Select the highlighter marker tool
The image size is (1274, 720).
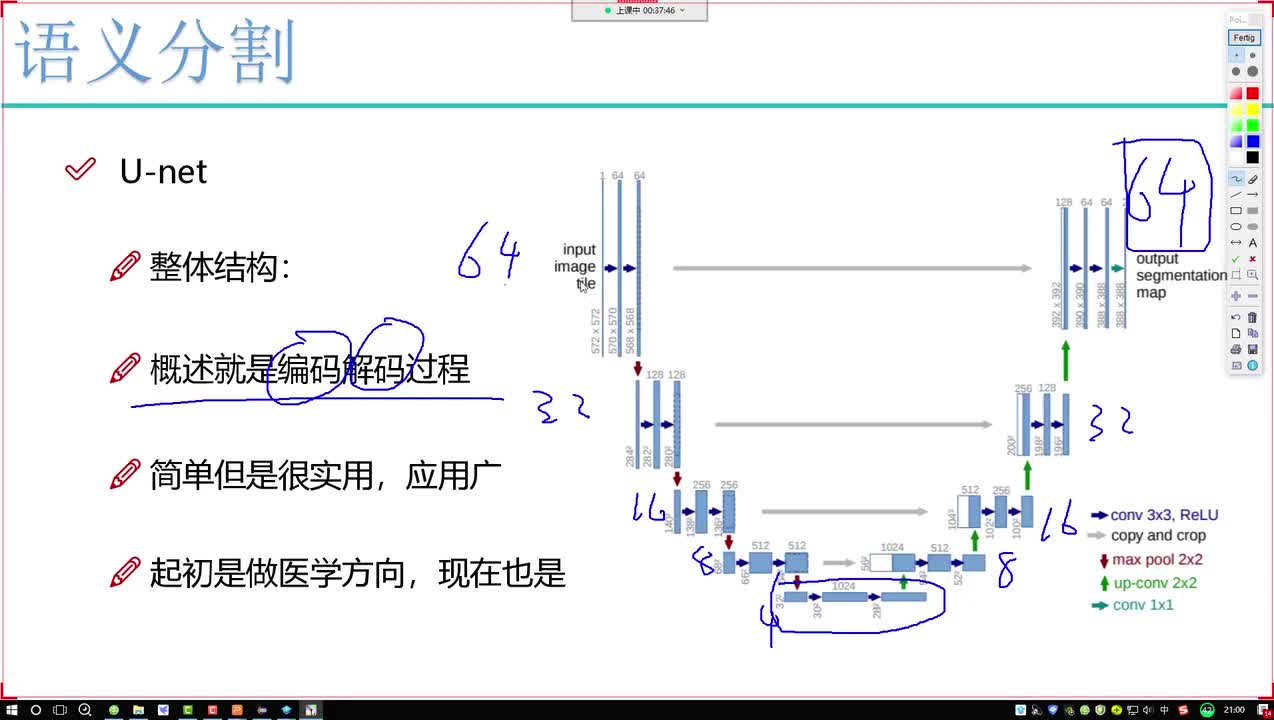pyautogui.click(x=1252, y=178)
